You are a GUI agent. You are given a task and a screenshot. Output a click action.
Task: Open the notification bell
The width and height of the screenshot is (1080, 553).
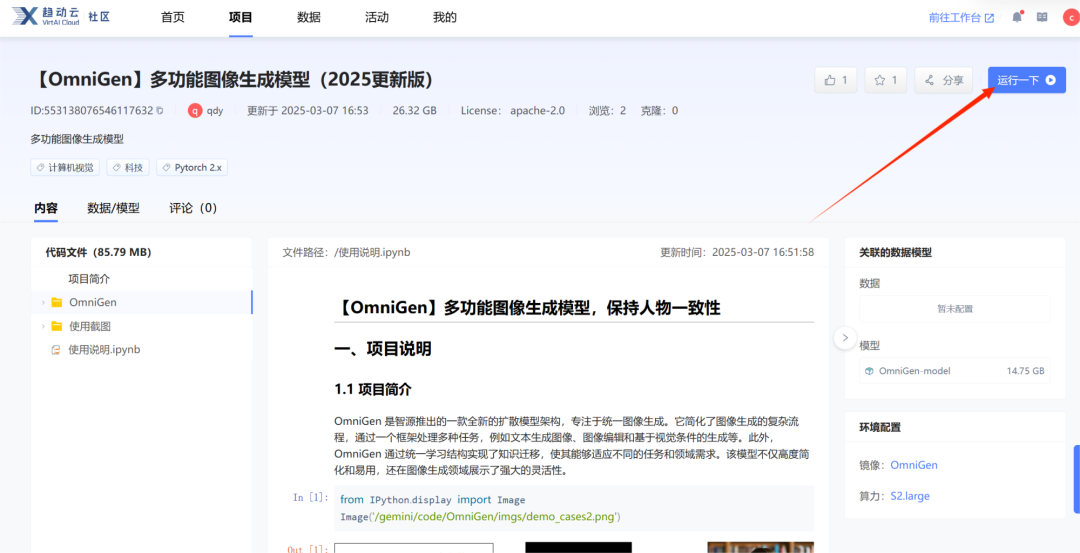(1017, 18)
